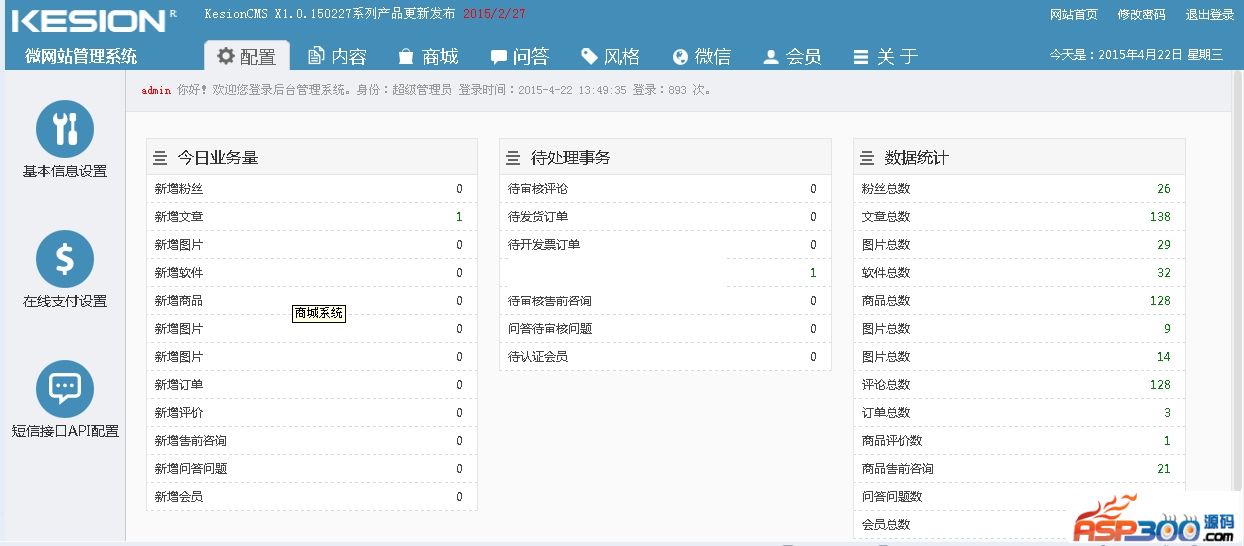Open the 风格 tab
Screen dimensions: 1244x546
pos(610,57)
